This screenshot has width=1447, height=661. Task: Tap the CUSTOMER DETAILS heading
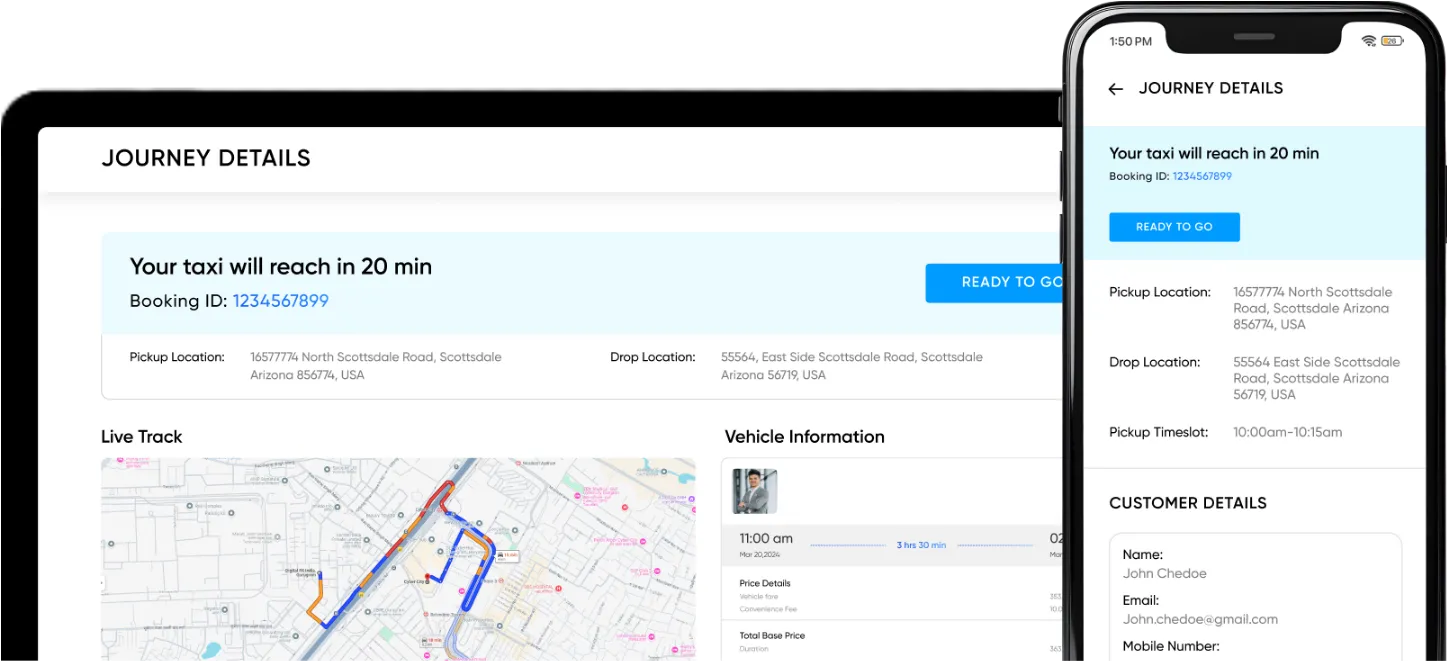coord(1188,503)
